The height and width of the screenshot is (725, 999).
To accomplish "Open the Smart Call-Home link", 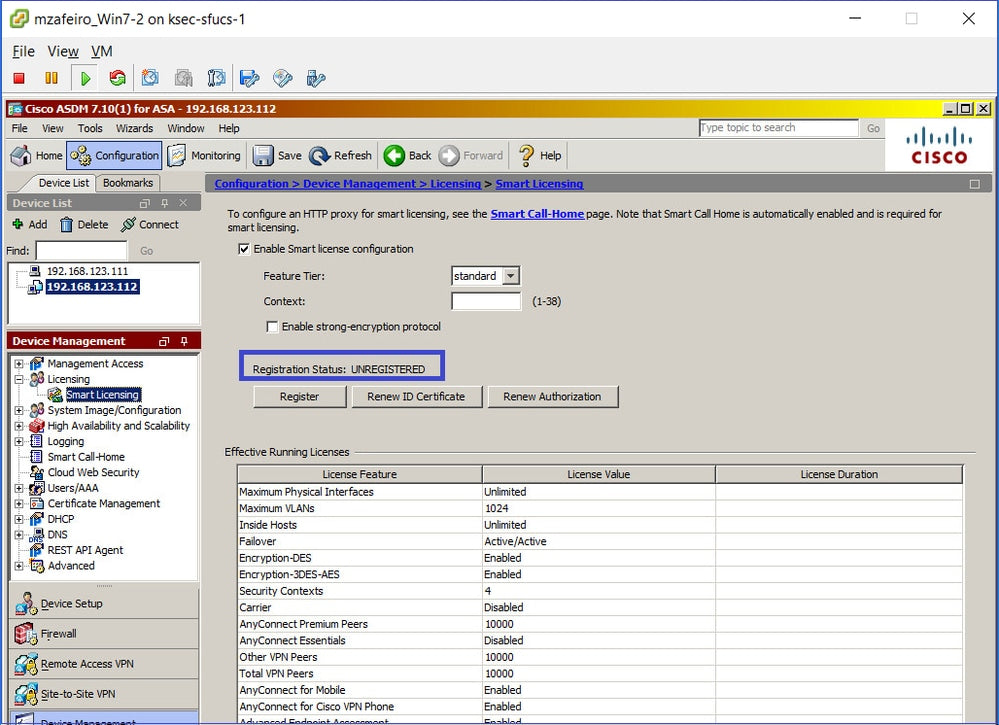I will tap(537, 213).
